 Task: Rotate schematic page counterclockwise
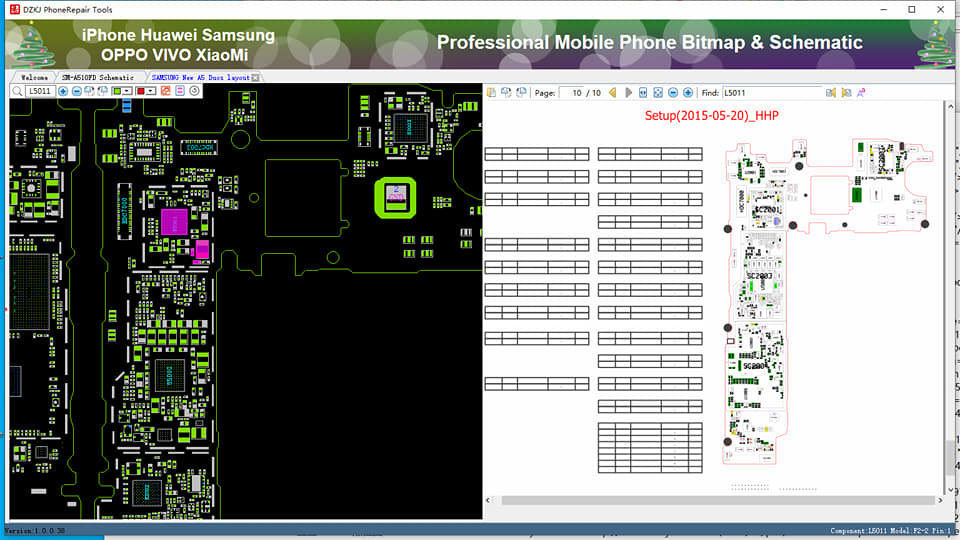pos(506,92)
